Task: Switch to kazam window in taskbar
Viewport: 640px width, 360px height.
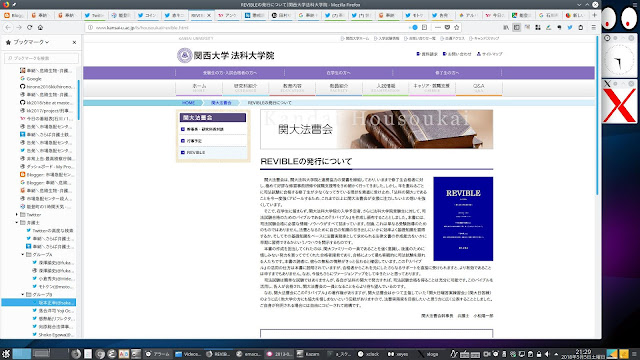Action: 309,354
